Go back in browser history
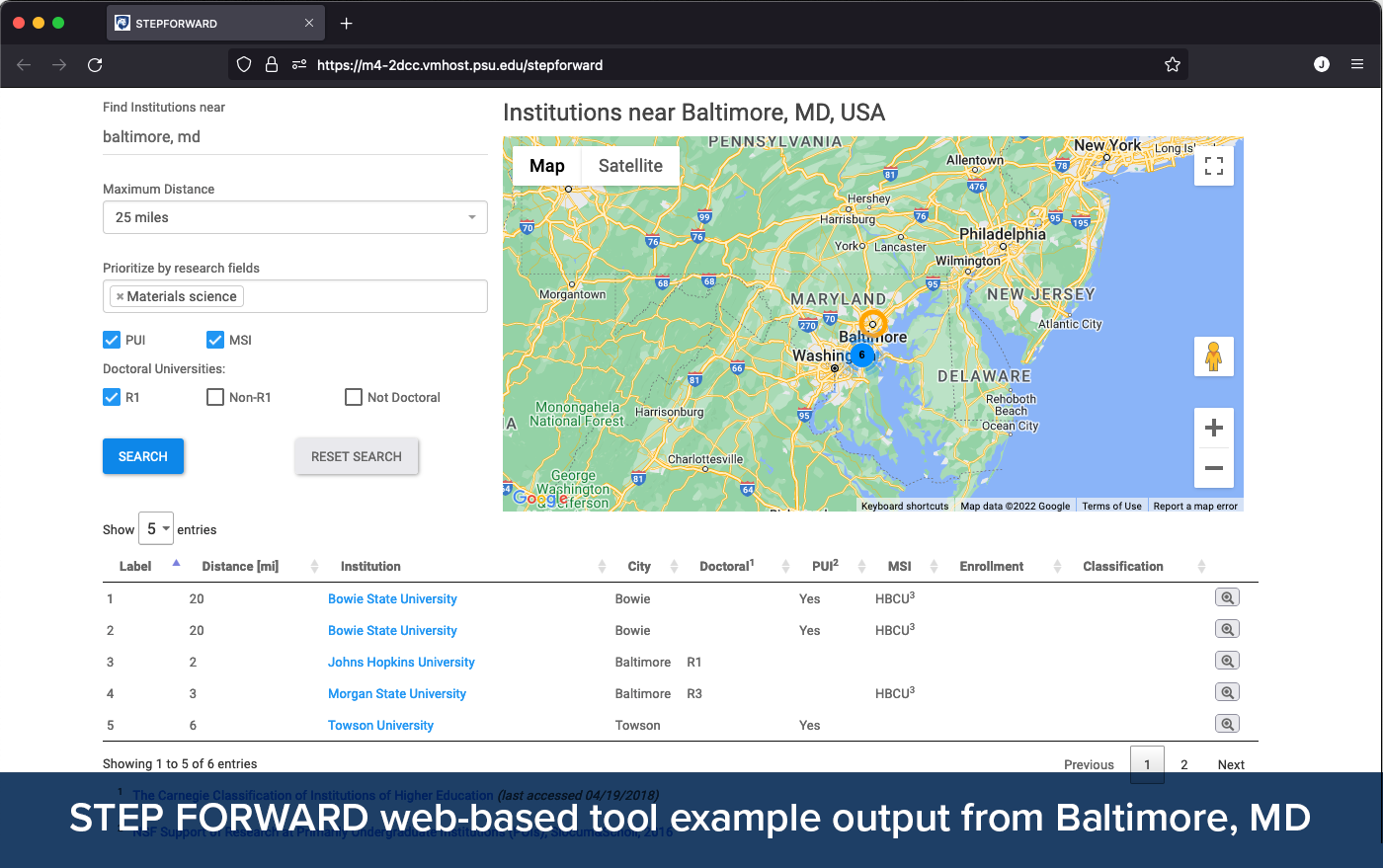This screenshot has height=868, width=1383. 24,65
